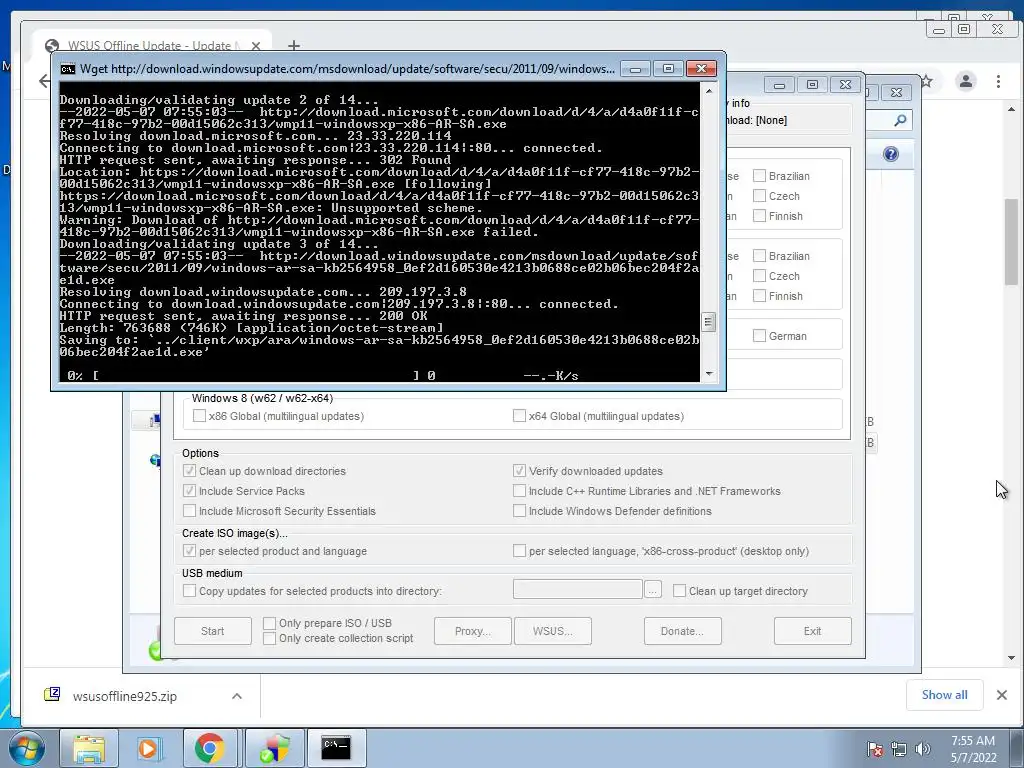Dismiss Chrome downloads bar with X
The height and width of the screenshot is (768, 1024).
click(1002, 695)
